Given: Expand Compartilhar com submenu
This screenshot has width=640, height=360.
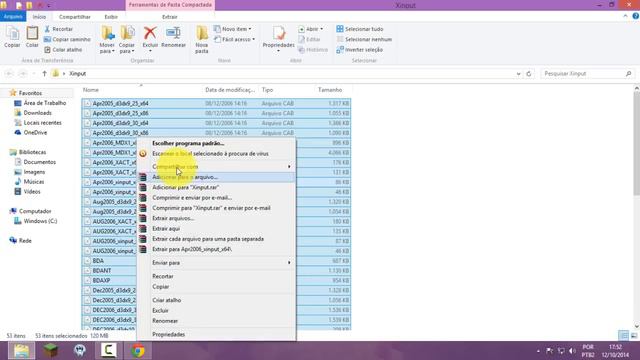Looking at the screenshot, I should click(x=216, y=167).
